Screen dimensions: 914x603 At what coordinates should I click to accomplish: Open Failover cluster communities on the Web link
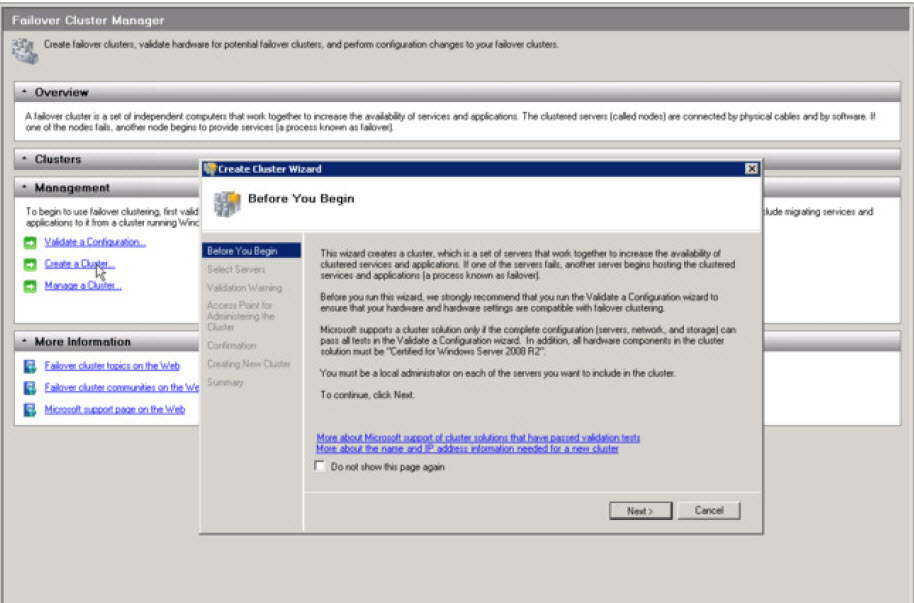122,388
